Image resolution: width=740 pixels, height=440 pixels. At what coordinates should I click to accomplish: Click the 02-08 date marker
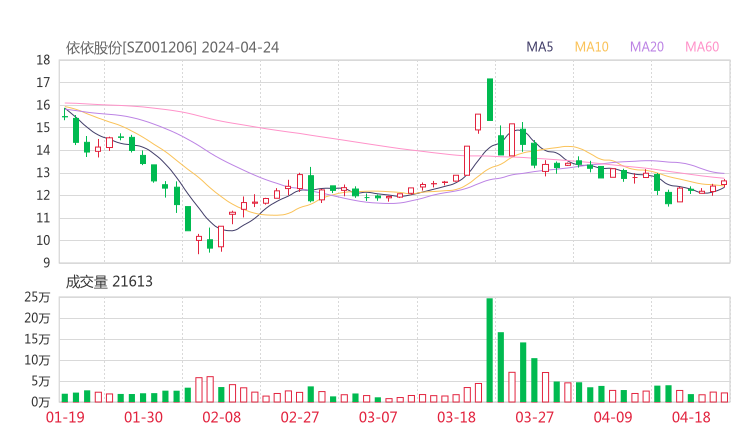pyautogui.click(x=222, y=418)
